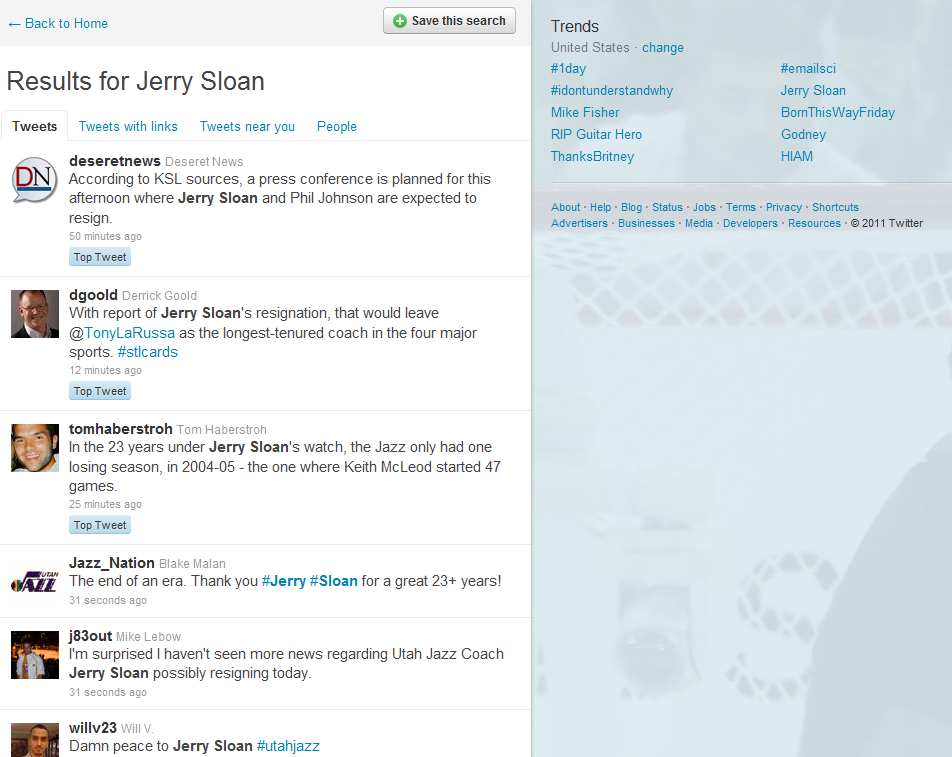Click the @TonyLaRussa mention
This screenshot has height=757, width=952.
122,333
